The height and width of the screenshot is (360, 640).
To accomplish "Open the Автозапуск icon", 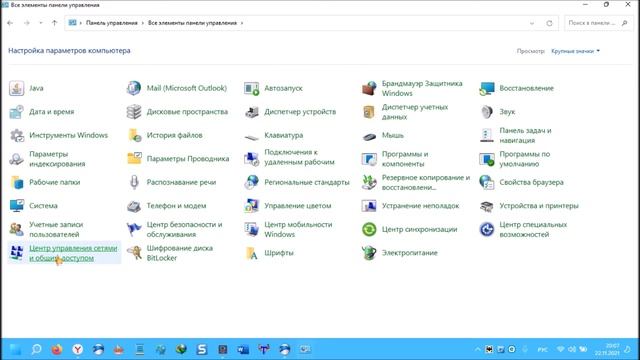I will [251, 88].
